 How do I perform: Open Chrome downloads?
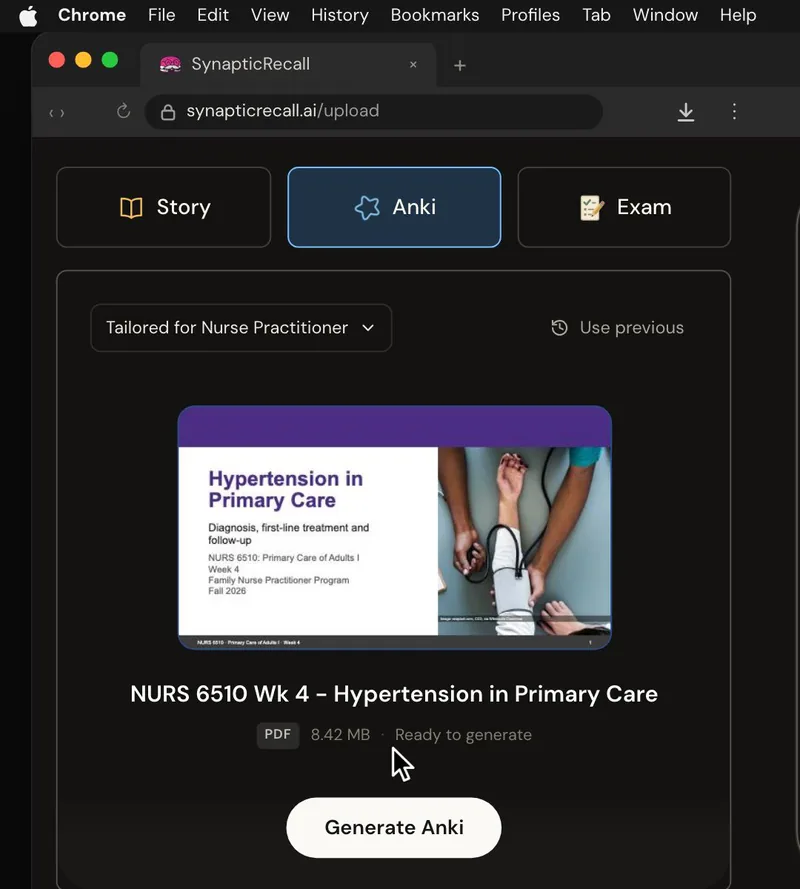click(685, 112)
